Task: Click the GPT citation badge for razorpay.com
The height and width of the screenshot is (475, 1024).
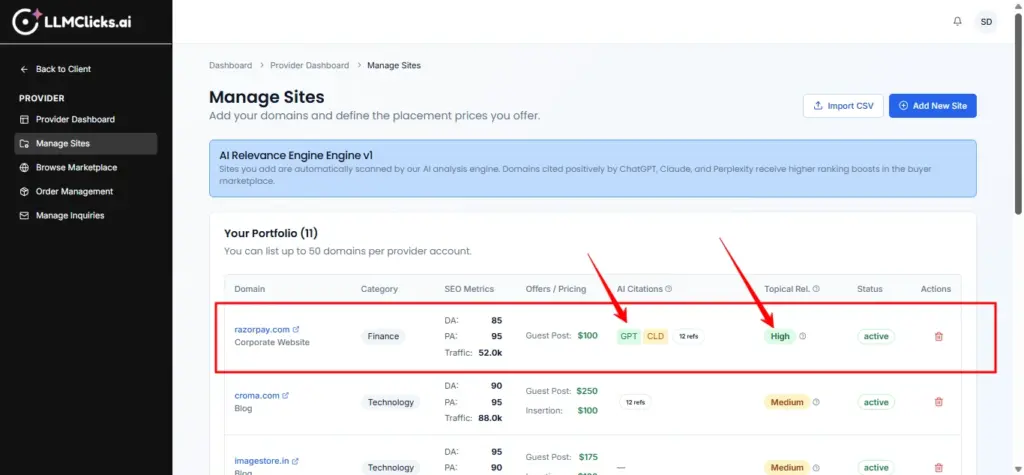Action: pyautogui.click(x=629, y=336)
